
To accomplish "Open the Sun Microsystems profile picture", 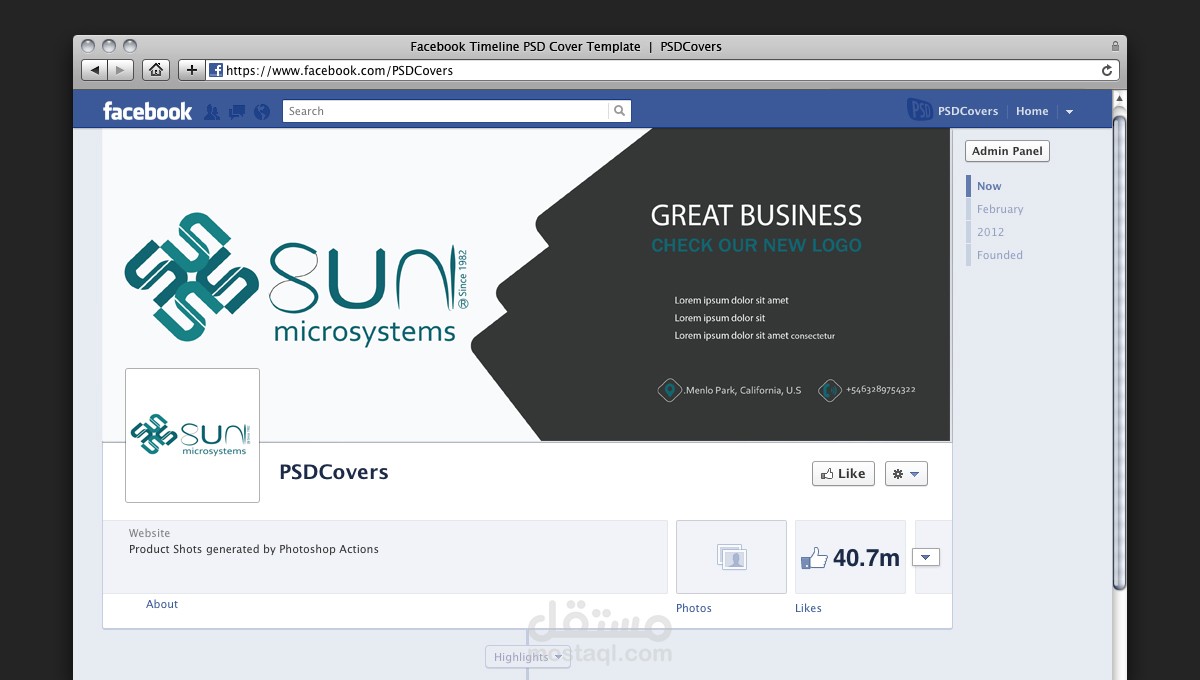I will [x=192, y=435].
